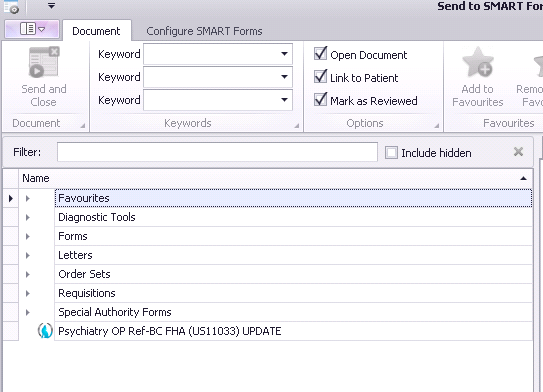Expand the Requisitions tree node

pos(28,294)
